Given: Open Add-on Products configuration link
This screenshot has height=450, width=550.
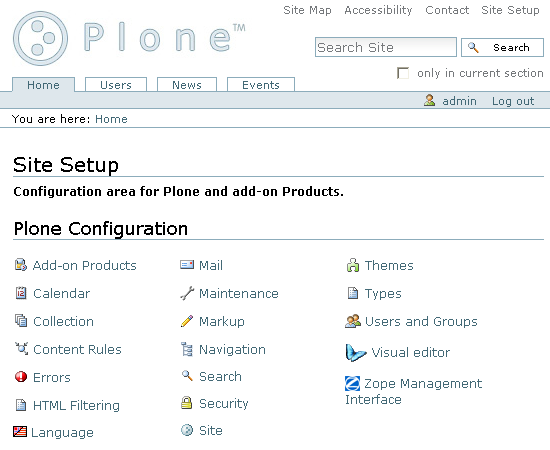Looking at the screenshot, I should (85, 266).
